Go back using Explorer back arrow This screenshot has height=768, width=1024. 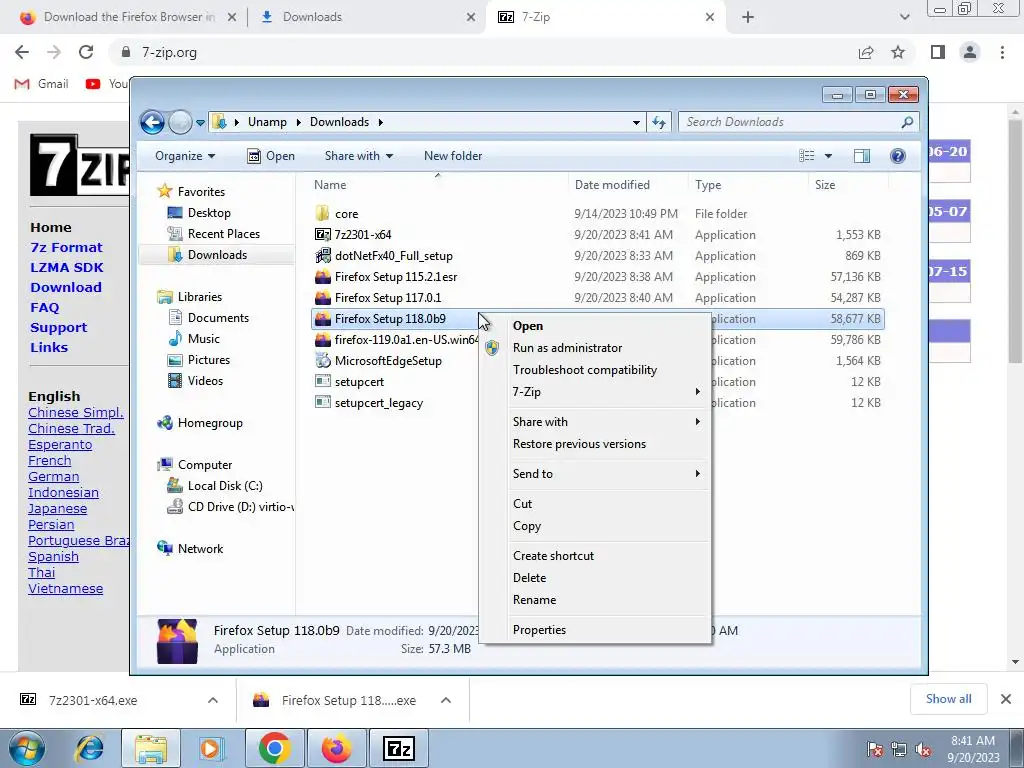pyautogui.click(x=152, y=122)
